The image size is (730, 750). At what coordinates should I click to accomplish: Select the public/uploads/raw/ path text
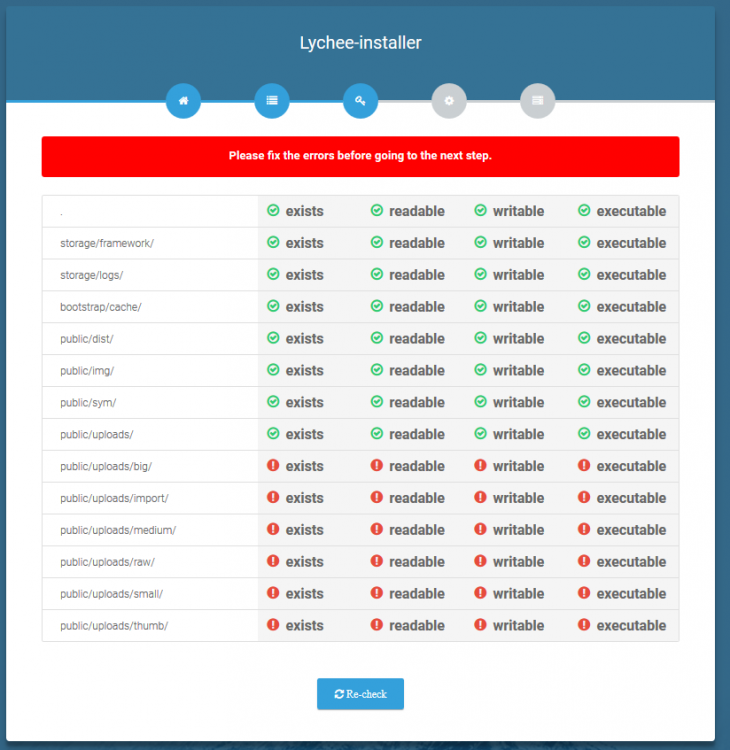tap(108, 562)
